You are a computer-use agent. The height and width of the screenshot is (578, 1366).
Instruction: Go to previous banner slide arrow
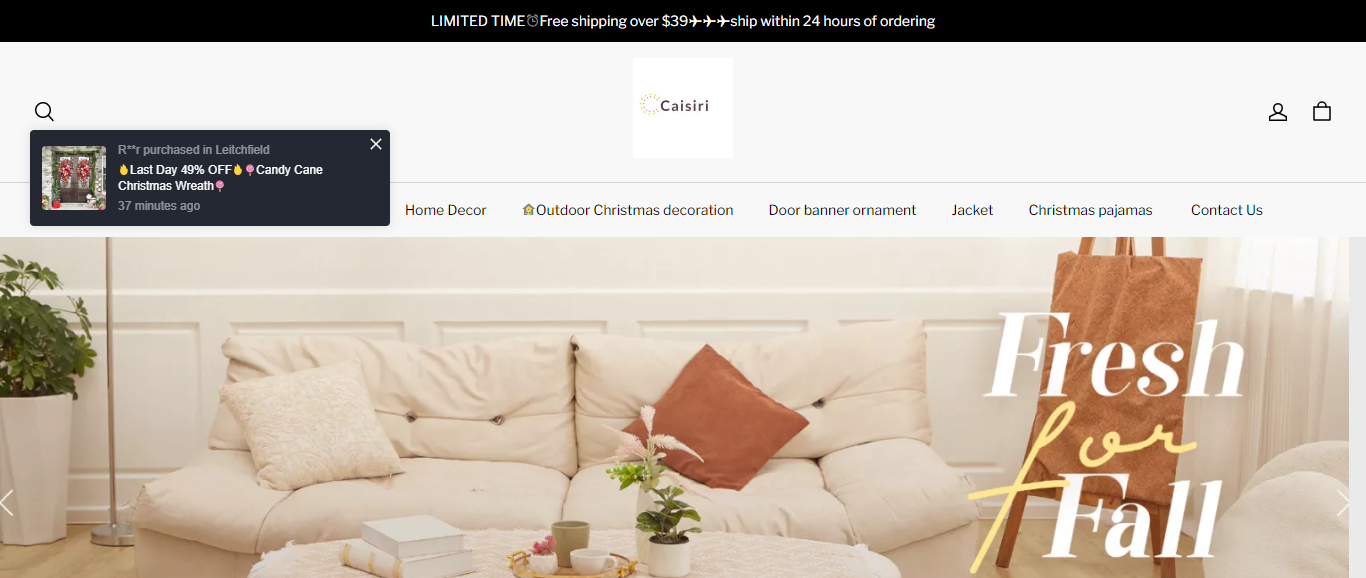[x=7, y=502]
